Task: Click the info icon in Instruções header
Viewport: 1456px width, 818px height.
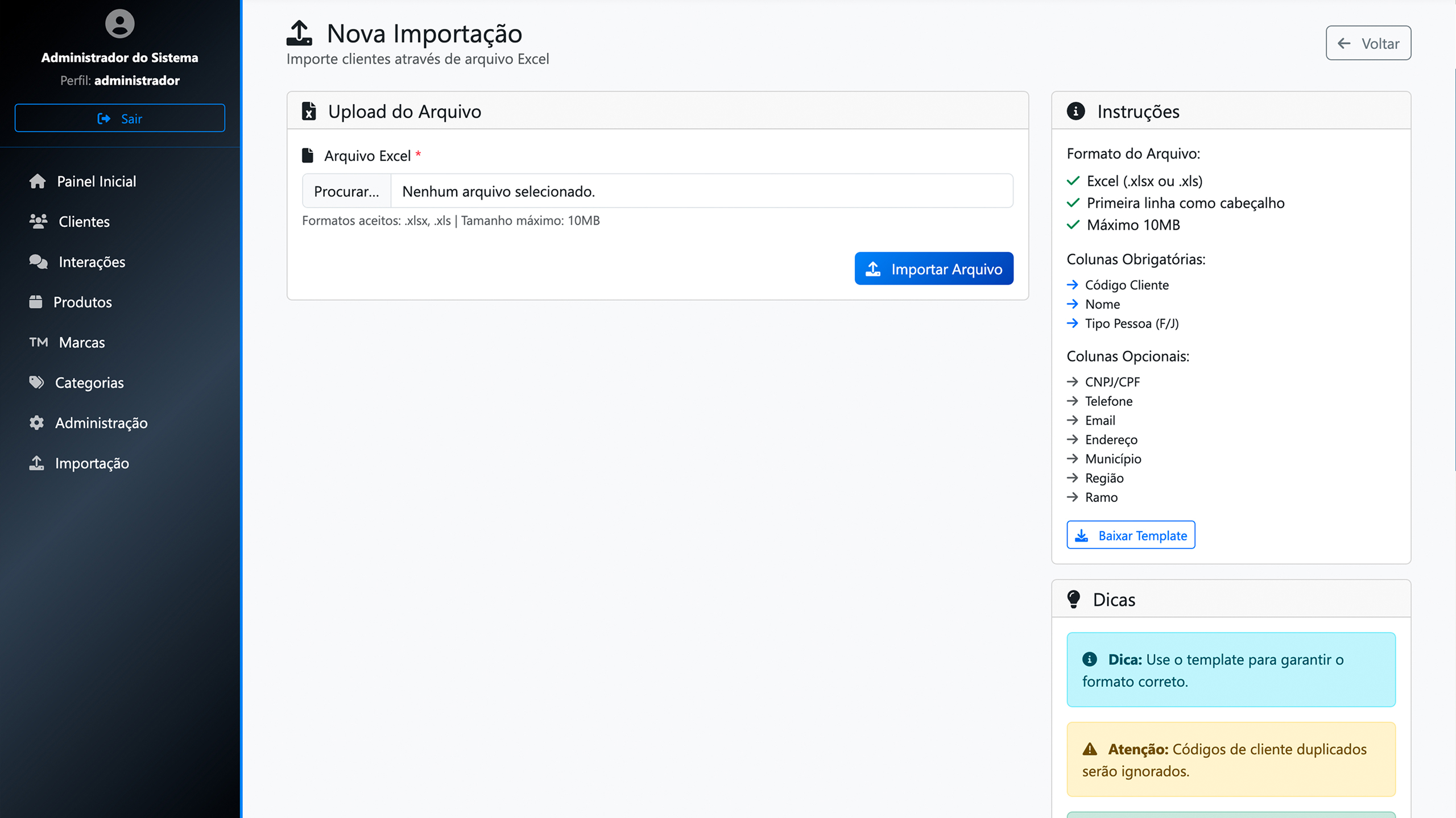Action: (x=1076, y=111)
